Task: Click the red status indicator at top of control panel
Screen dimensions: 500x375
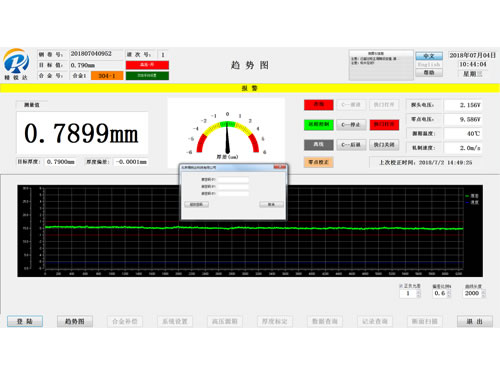Action: coord(318,105)
